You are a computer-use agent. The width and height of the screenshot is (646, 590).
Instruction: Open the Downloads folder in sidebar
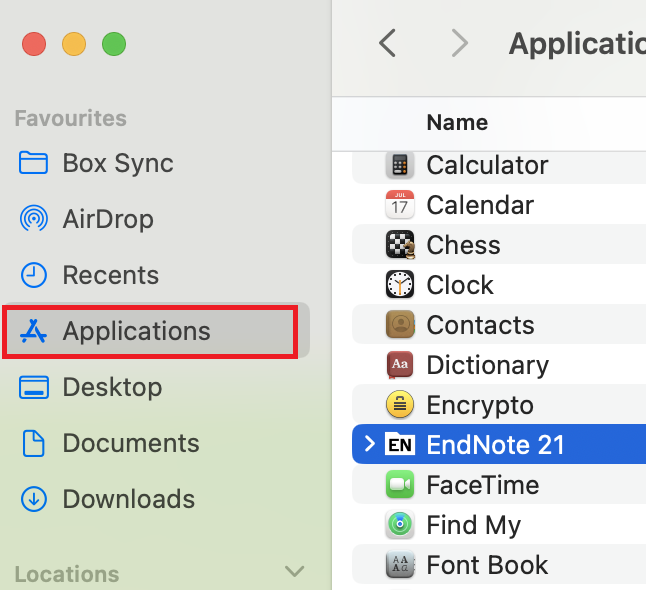pos(128,499)
